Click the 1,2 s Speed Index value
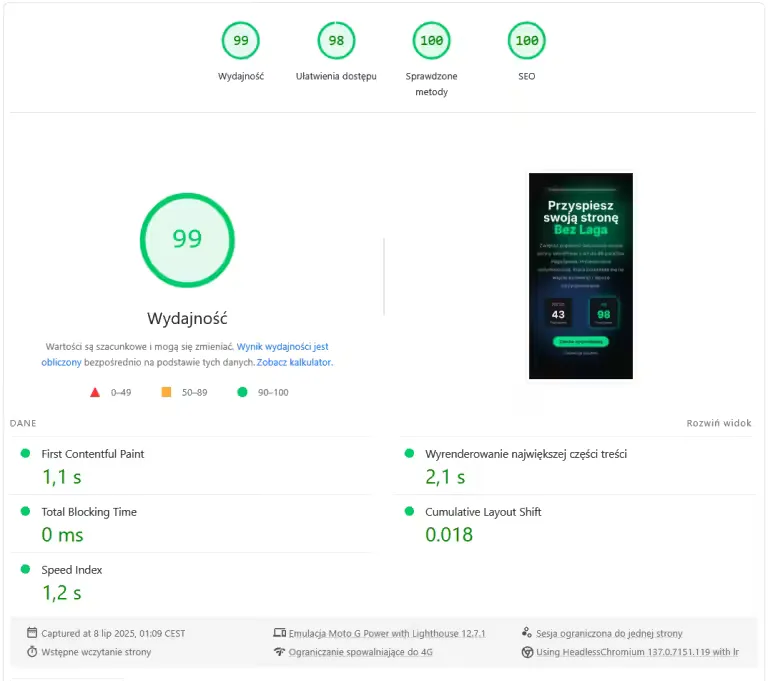Viewport: 768px width, 681px height. (x=62, y=593)
